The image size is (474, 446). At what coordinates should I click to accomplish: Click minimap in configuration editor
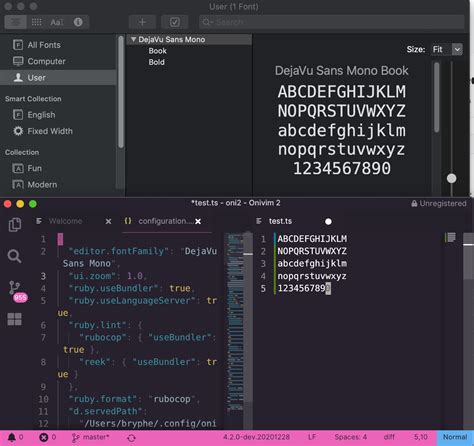(x=236, y=322)
